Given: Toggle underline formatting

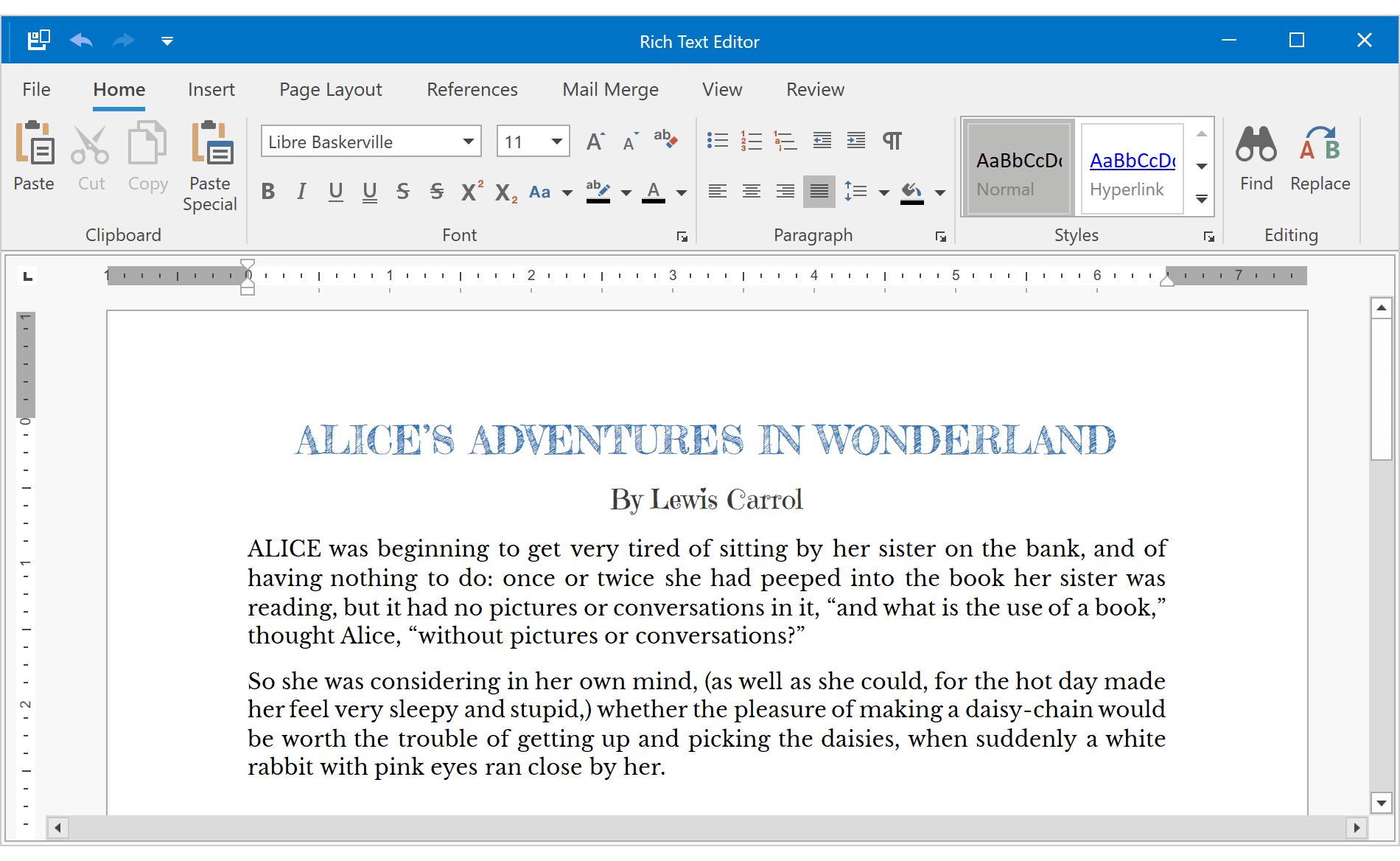Looking at the screenshot, I should pos(336,192).
